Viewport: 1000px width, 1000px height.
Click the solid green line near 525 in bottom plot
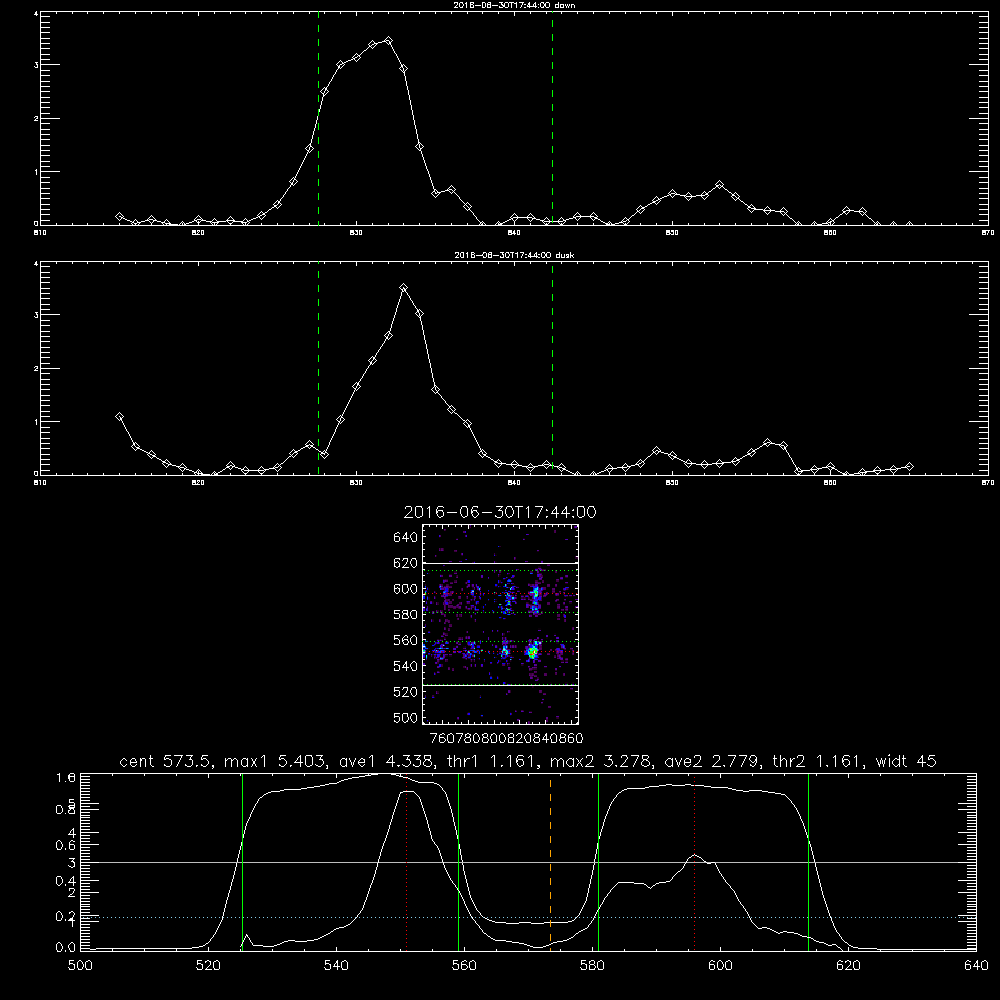click(242, 862)
